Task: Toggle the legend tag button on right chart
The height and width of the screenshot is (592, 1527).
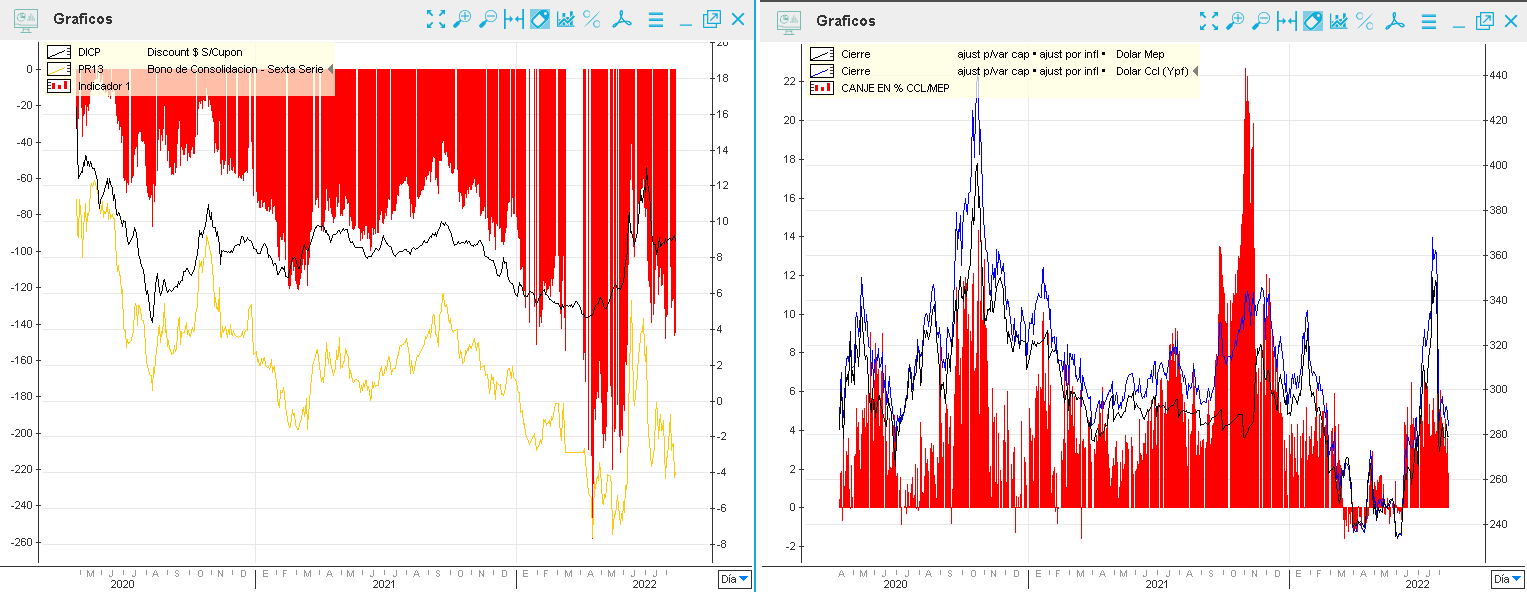Action: [x=1313, y=20]
